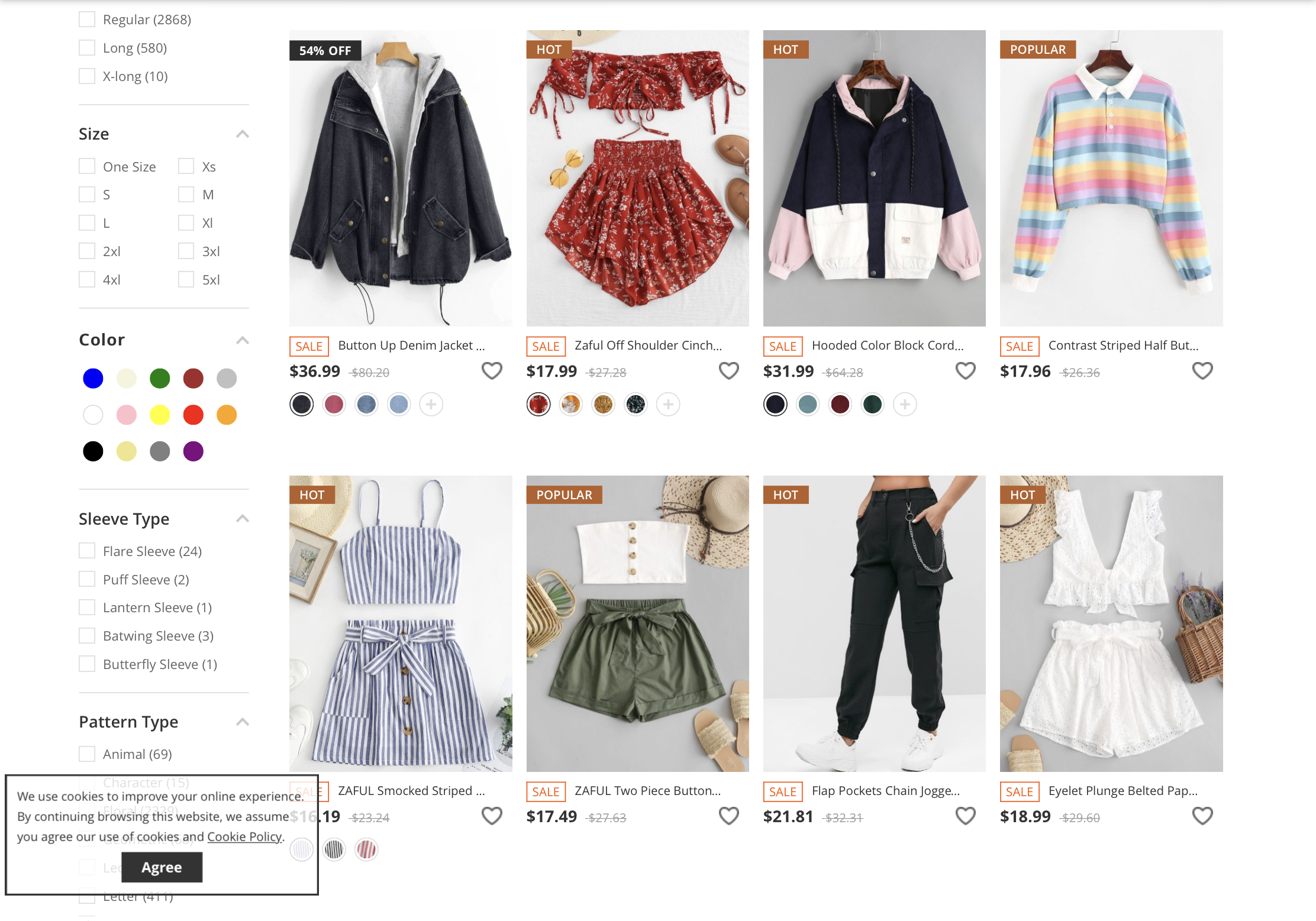Screen dimensions: 1316x921
Task: Open the ZAFUL Two Piece Button set image
Action: [x=637, y=623]
